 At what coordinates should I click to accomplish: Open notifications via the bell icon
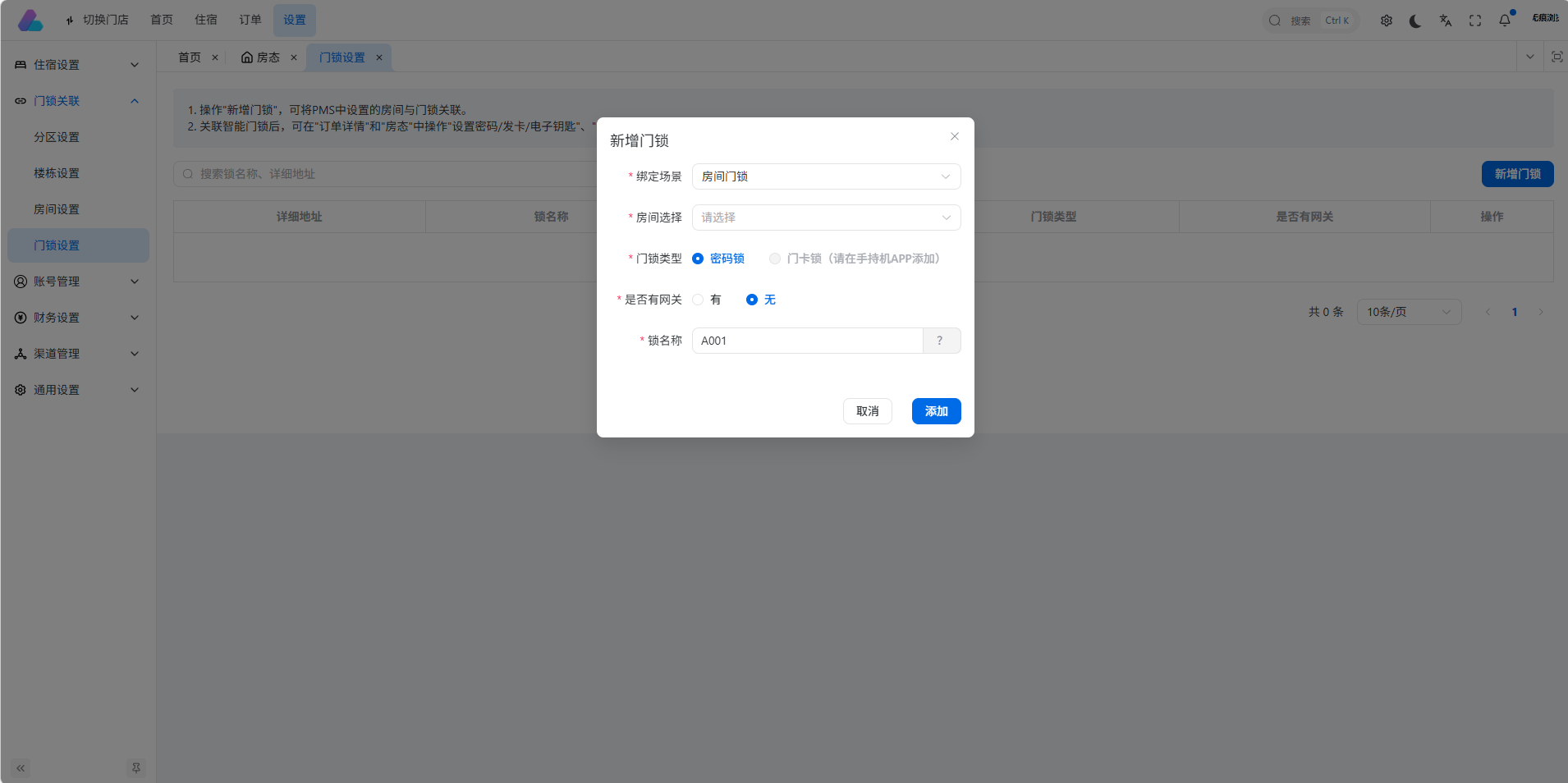(x=1505, y=20)
